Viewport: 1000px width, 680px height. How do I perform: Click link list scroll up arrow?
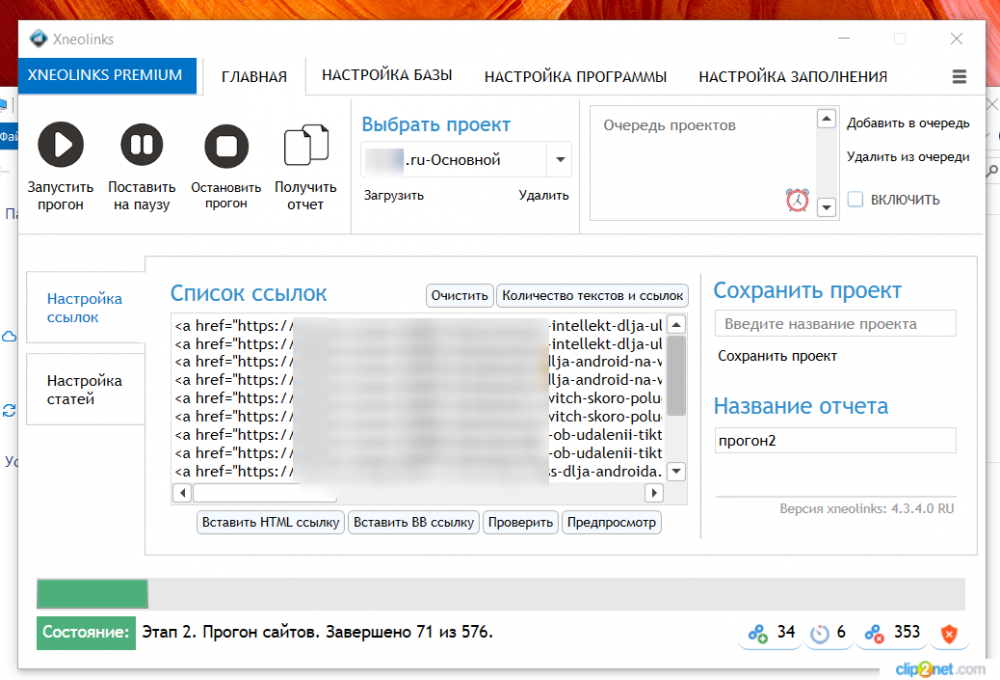pos(677,325)
